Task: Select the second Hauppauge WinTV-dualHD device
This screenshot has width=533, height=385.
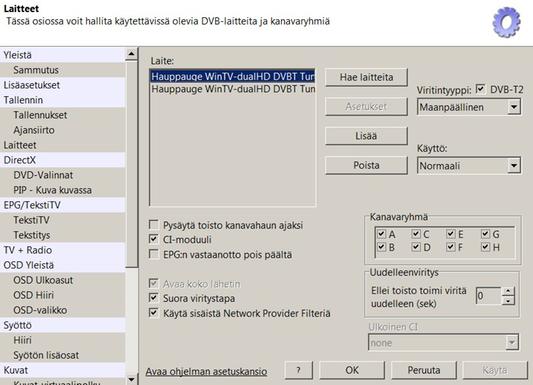Action: point(233,89)
